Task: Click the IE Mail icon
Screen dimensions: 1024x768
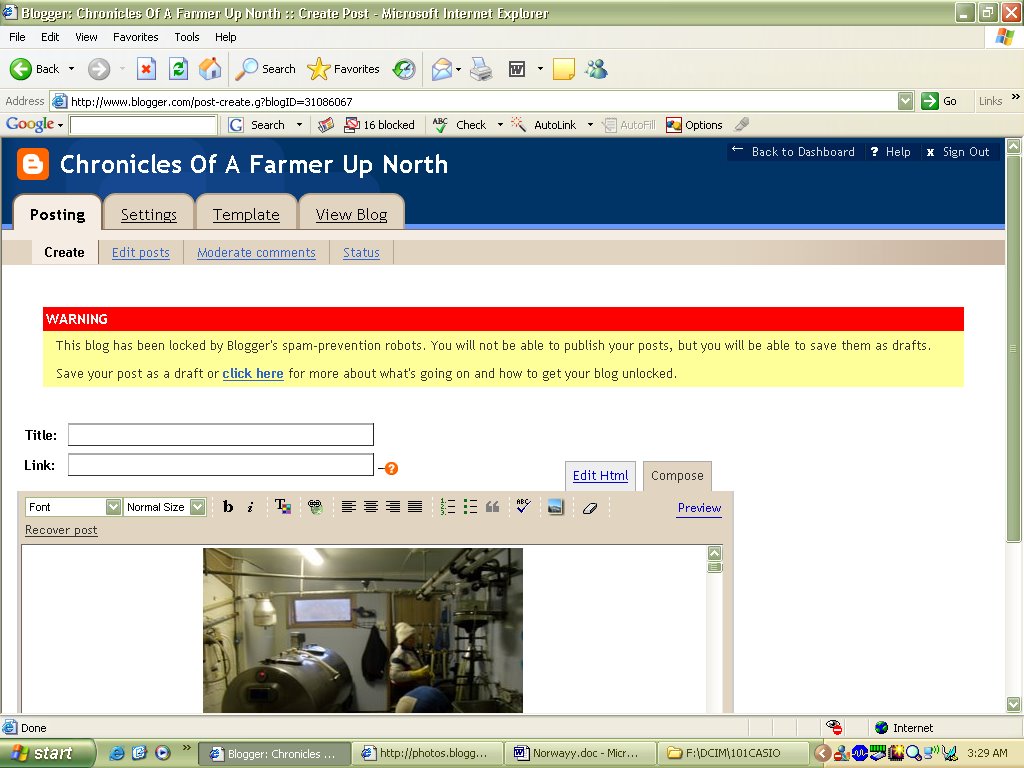Action: click(x=442, y=69)
